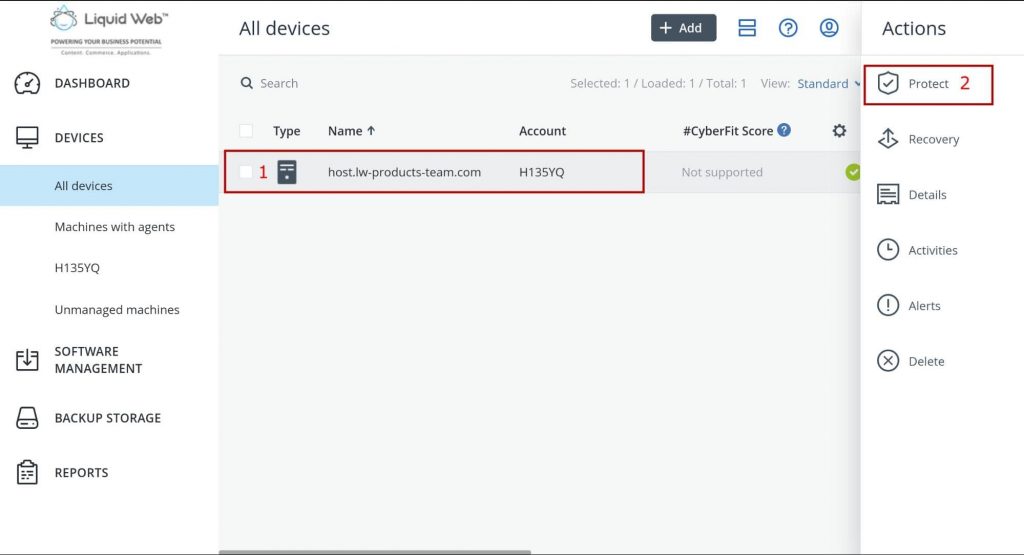Toggle checkbox for host.lw-products-team.com row
1024x555 pixels.
(246, 172)
